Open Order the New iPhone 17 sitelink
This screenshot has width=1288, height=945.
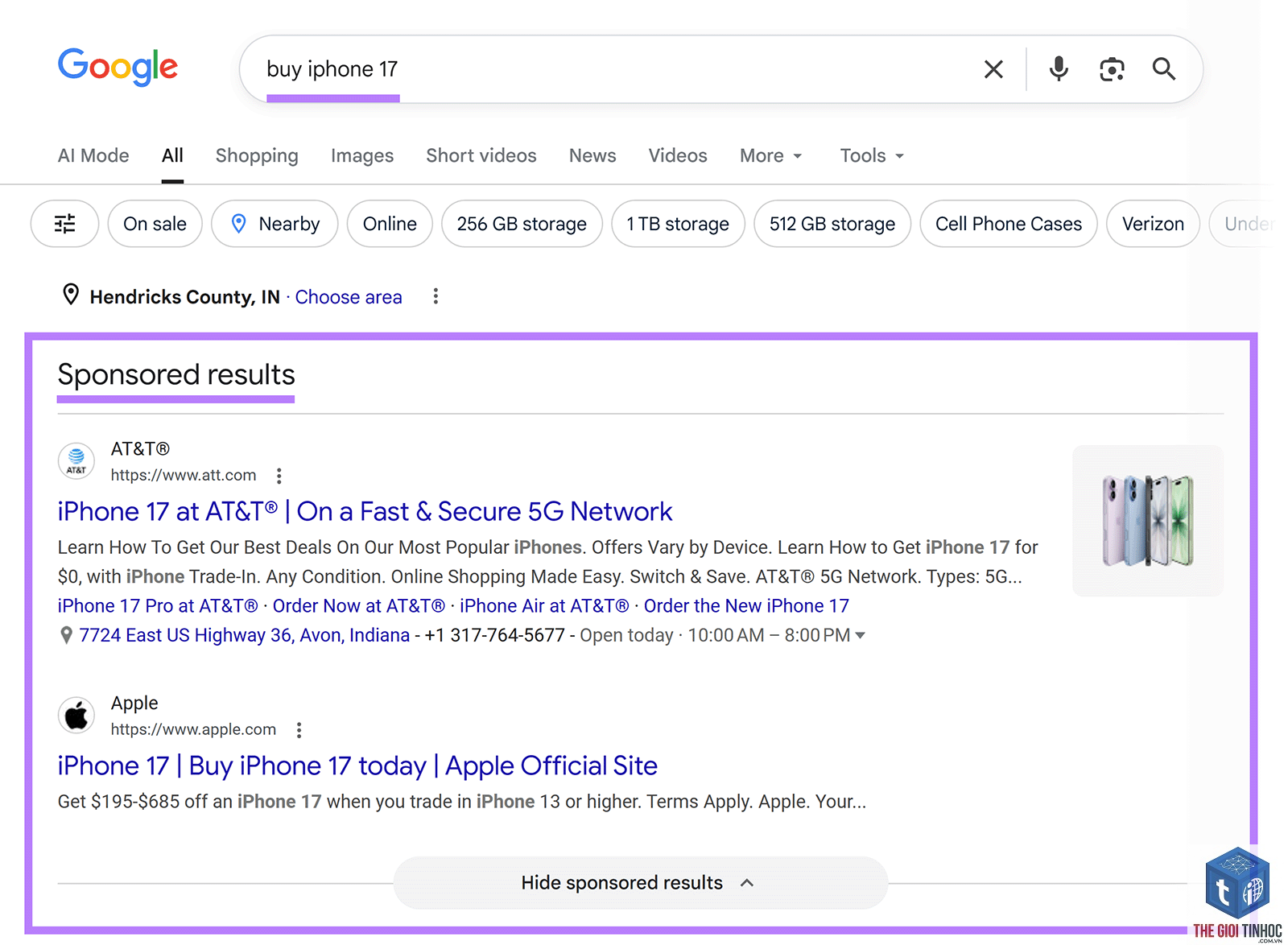pyautogui.click(x=746, y=606)
